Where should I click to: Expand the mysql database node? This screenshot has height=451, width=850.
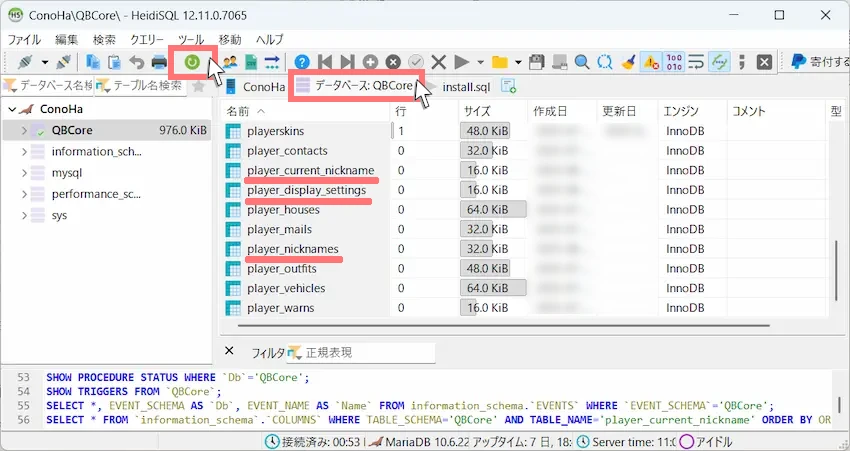(24, 173)
